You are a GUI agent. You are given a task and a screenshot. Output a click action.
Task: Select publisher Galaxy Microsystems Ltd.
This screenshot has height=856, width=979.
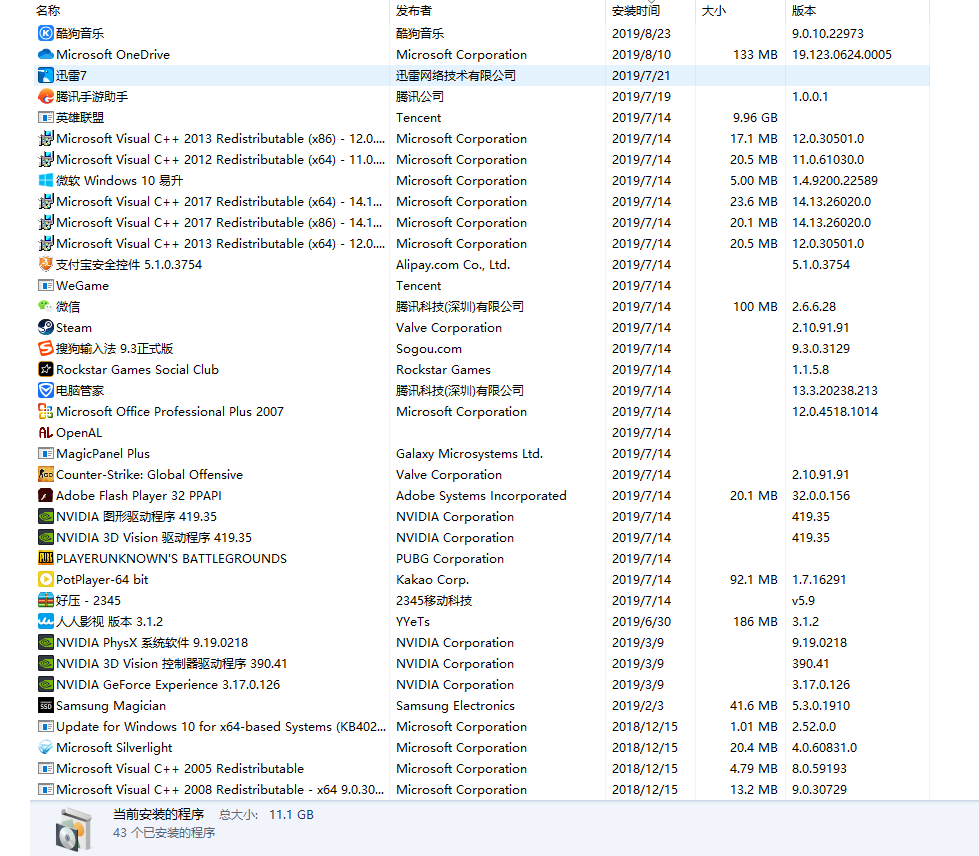click(470, 454)
